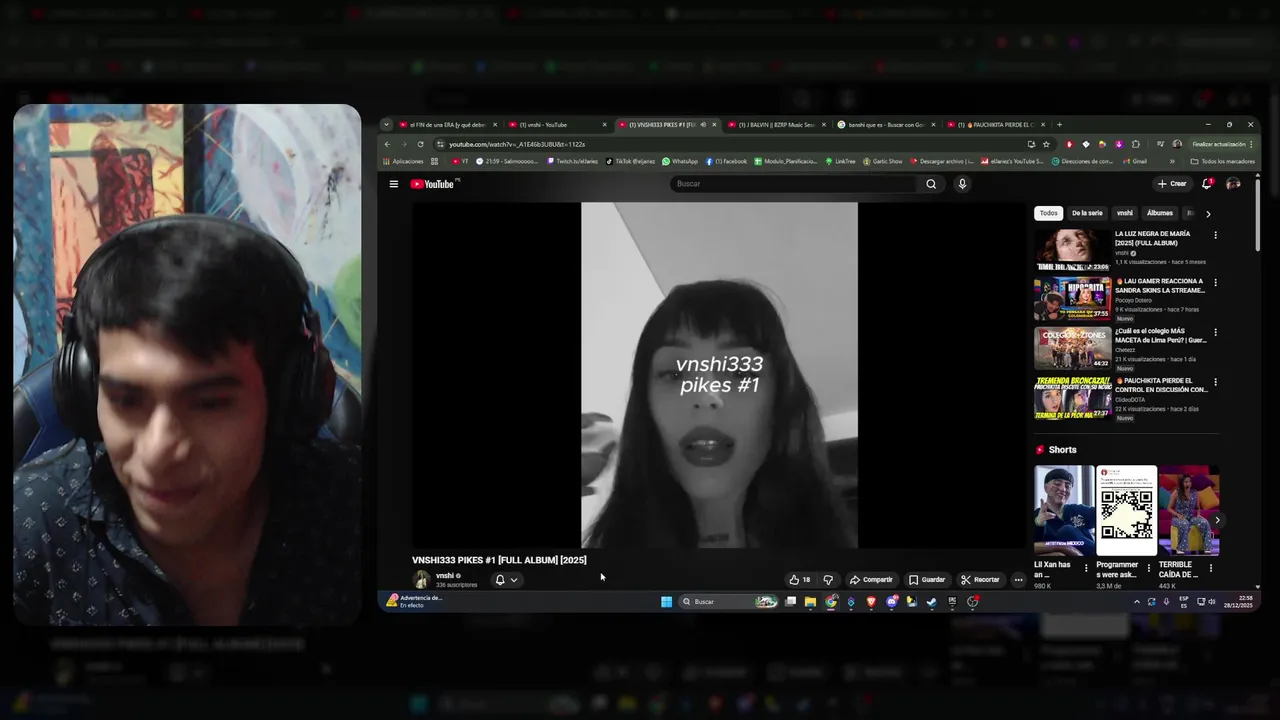Open the tab search dropdown arrow
1280x720 pixels.
click(386, 125)
